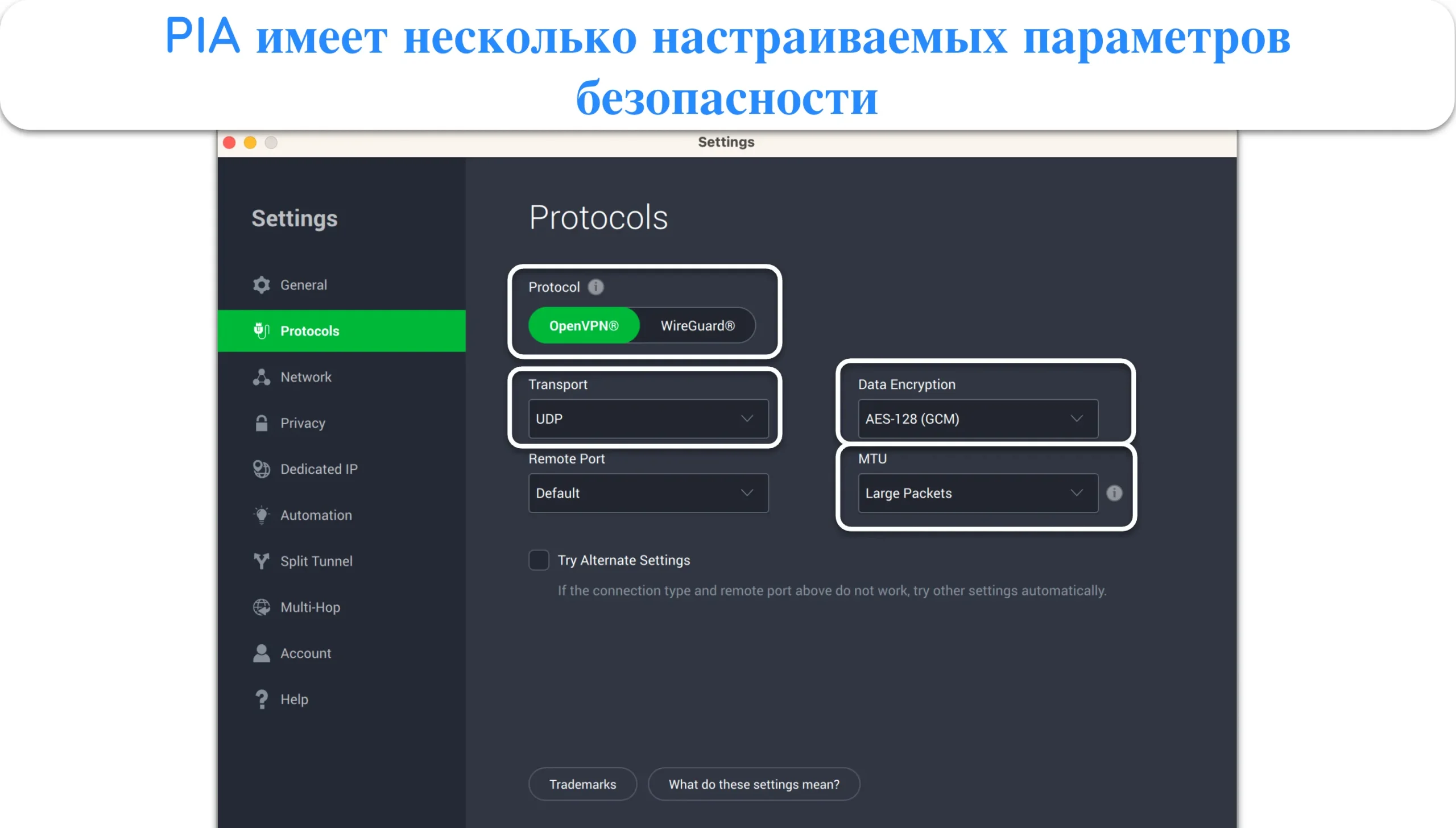Click the Privacy padlock icon
Image resolution: width=1456 pixels, height=828 pixels.
coord(261,423)
